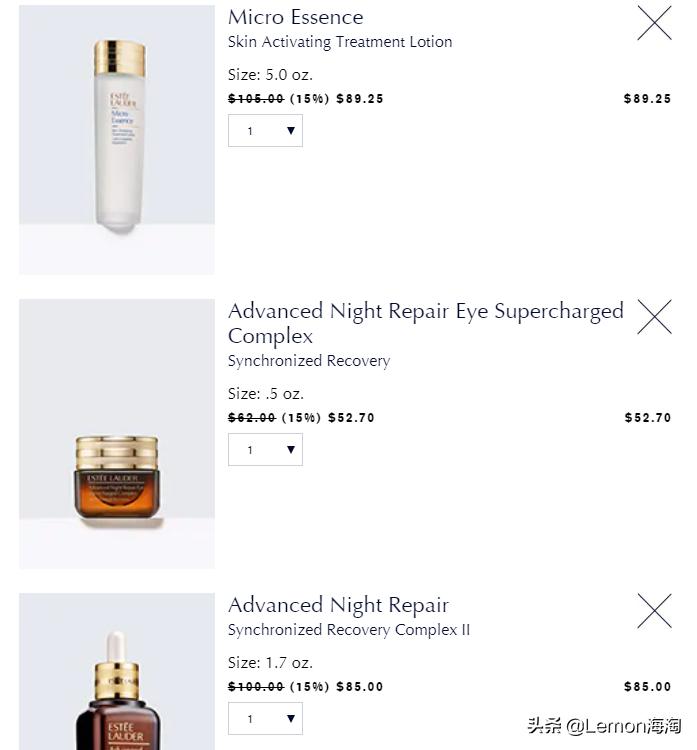Screen dimensions: 697x750
Task: Delete the Synchronized Recovery Complex II item
Action: pos(654,611)
